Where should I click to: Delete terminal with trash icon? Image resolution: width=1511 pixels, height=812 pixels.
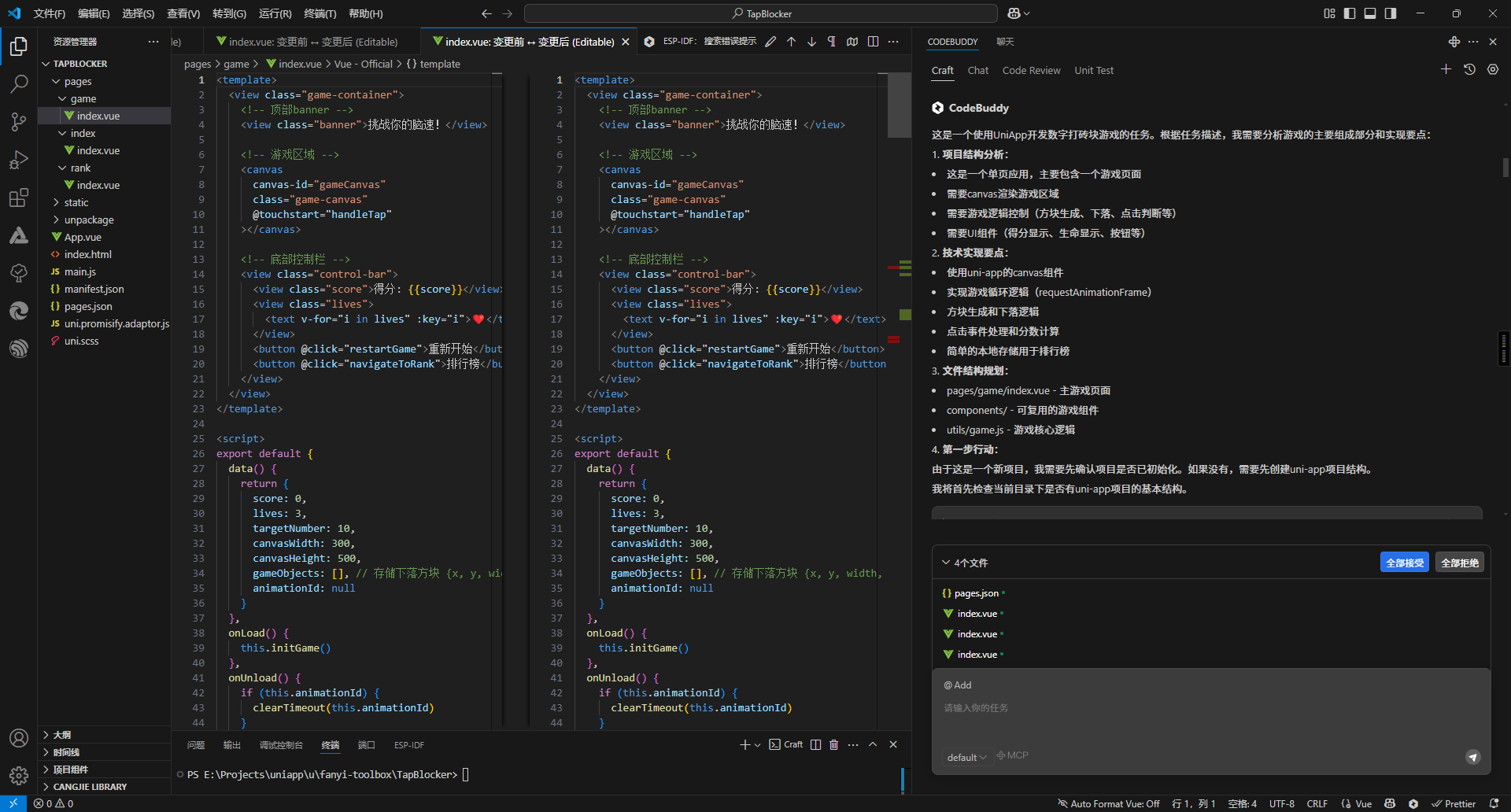coord(834,744)
